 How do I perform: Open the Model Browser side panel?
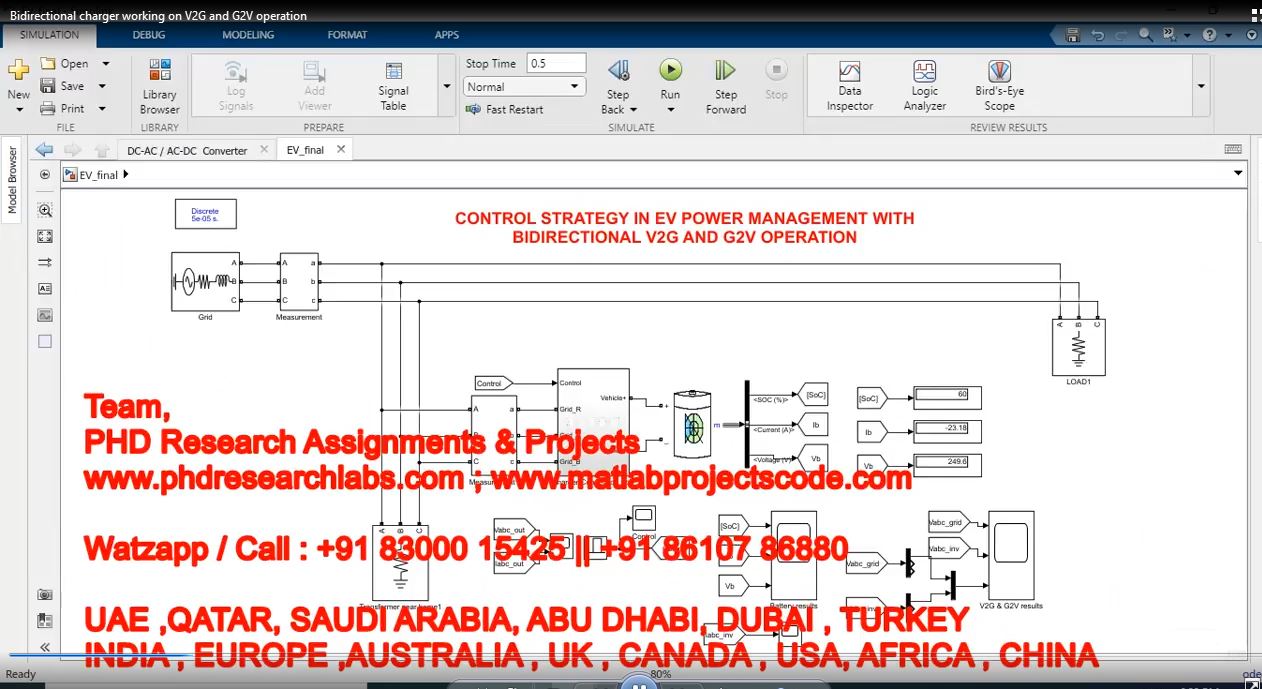(x=13, y=180)
